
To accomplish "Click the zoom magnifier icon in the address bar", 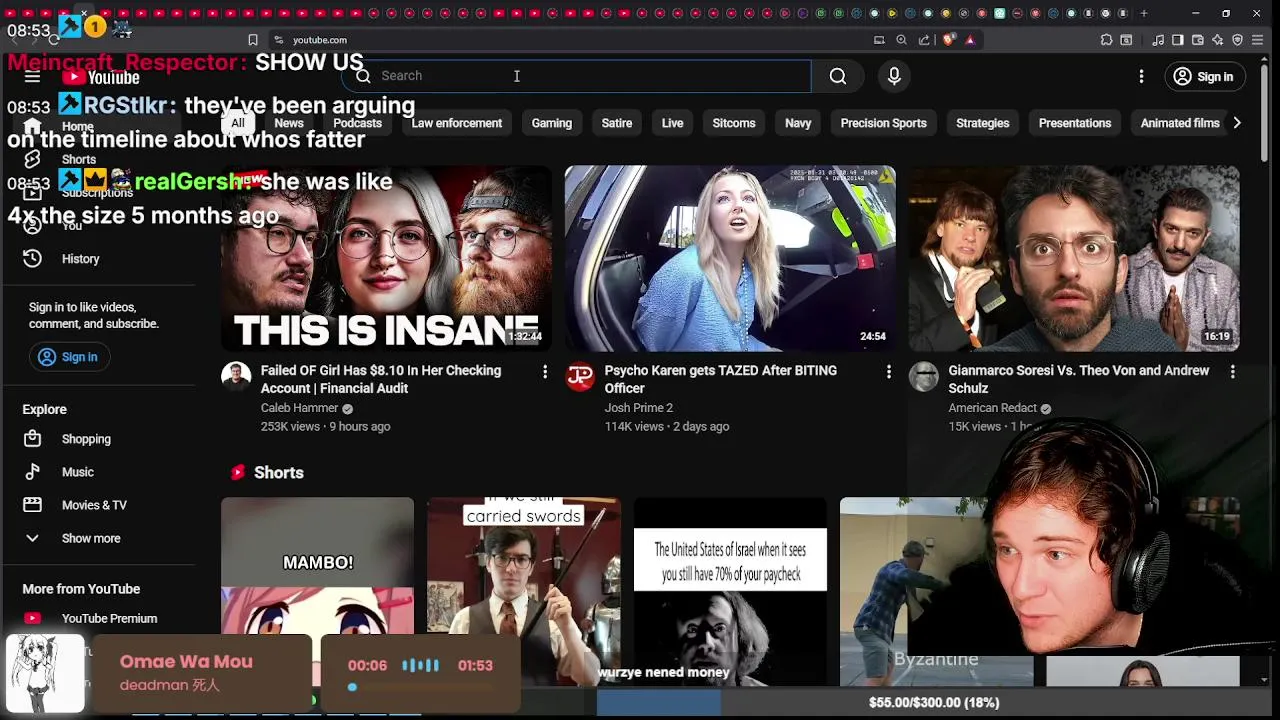I will [901, 40].
